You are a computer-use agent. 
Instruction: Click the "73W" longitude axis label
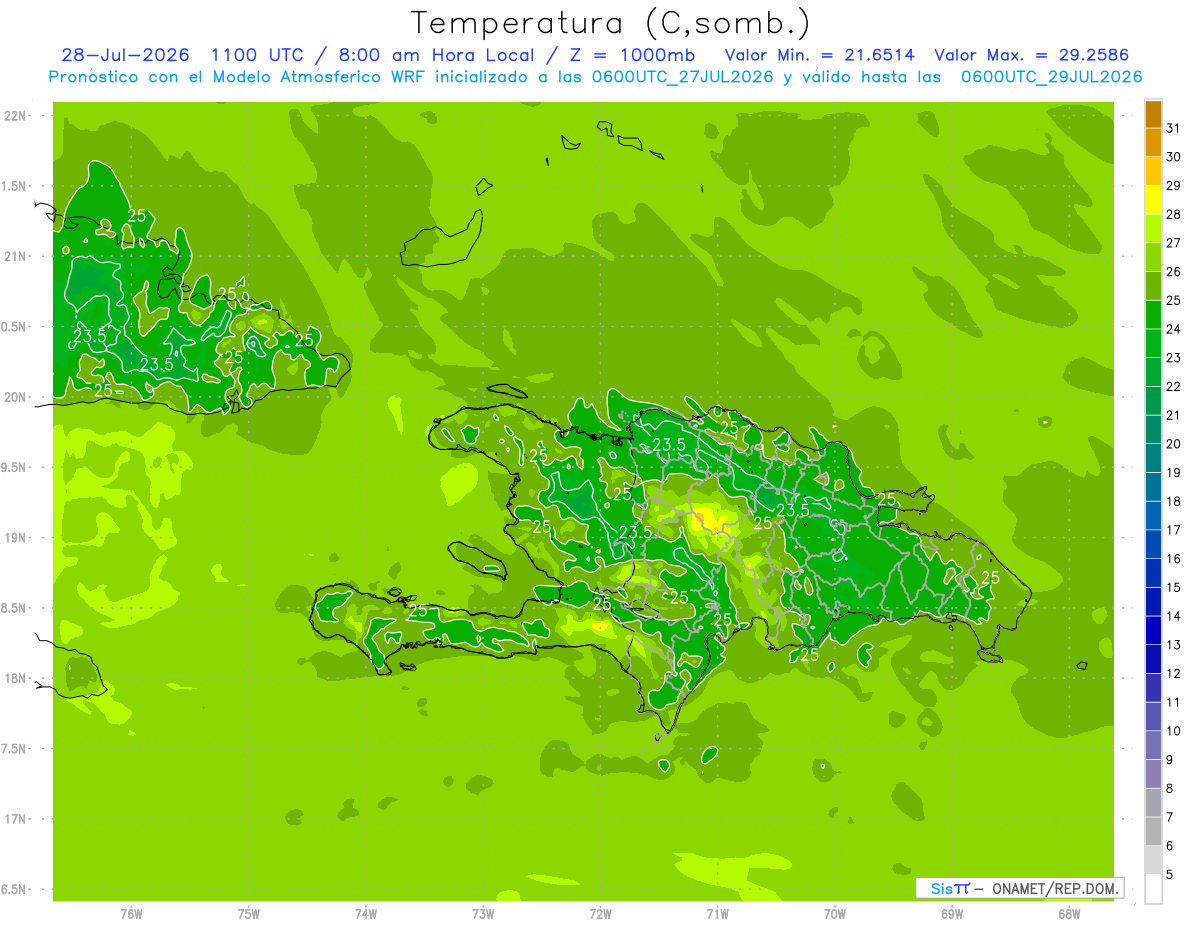click(x=483, y=914)
